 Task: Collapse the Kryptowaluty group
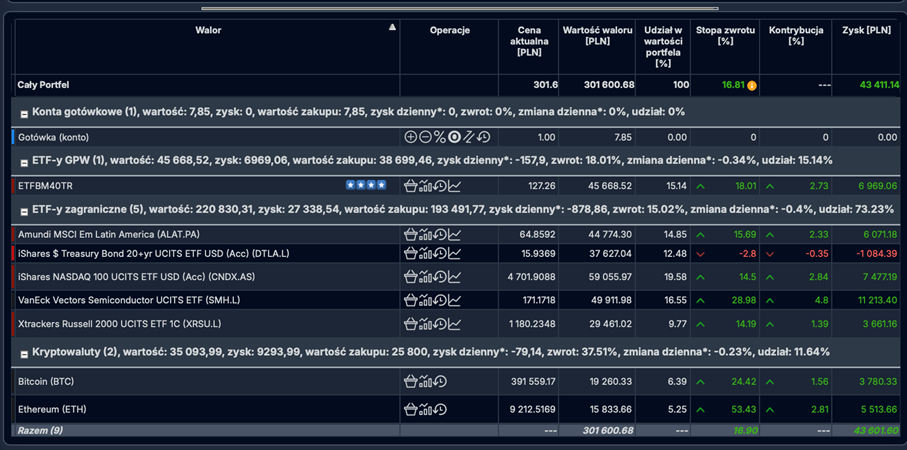click(24, 354)
